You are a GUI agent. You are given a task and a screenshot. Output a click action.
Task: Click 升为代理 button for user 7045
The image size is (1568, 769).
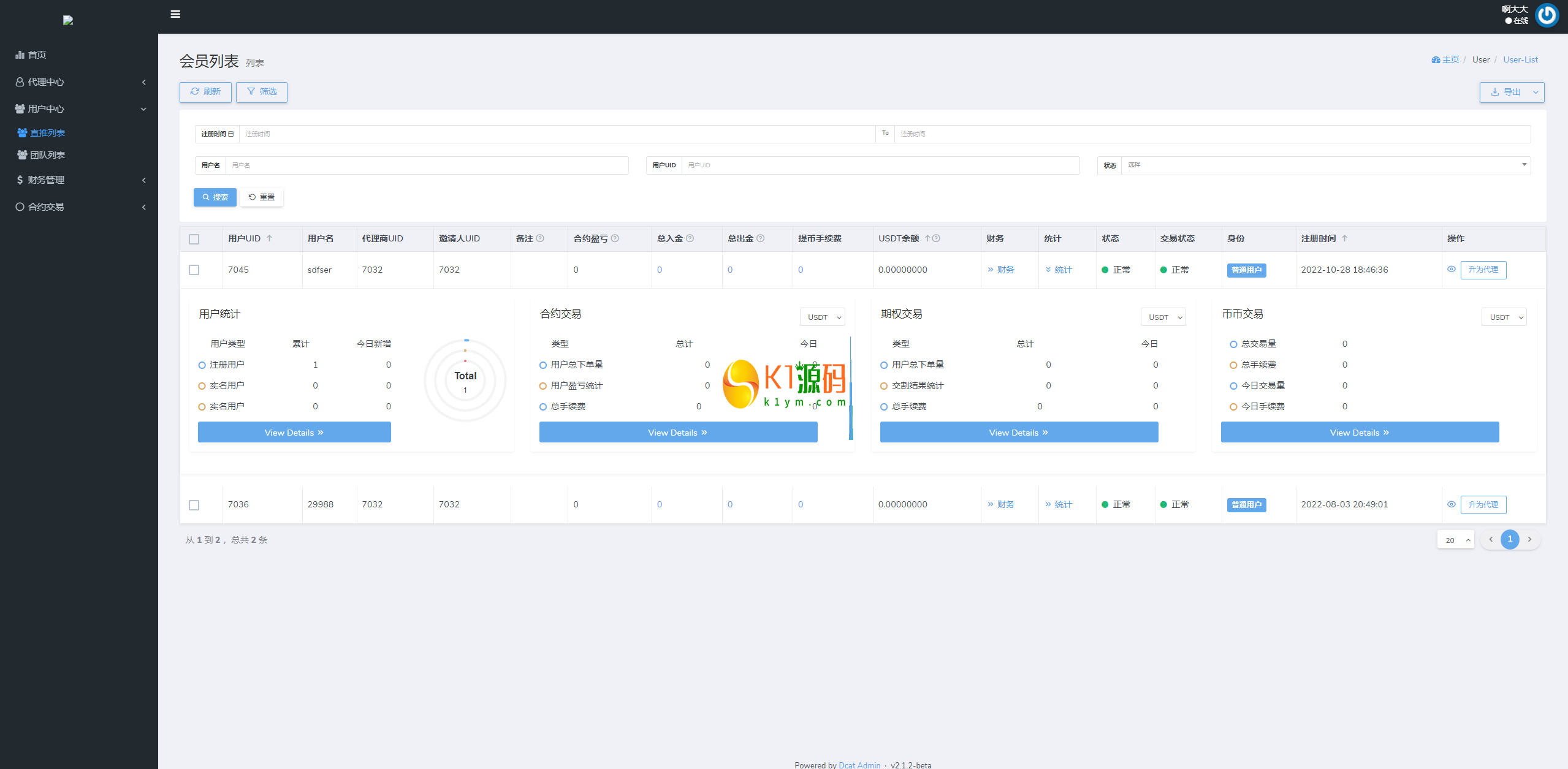[x=1483, y=270]
